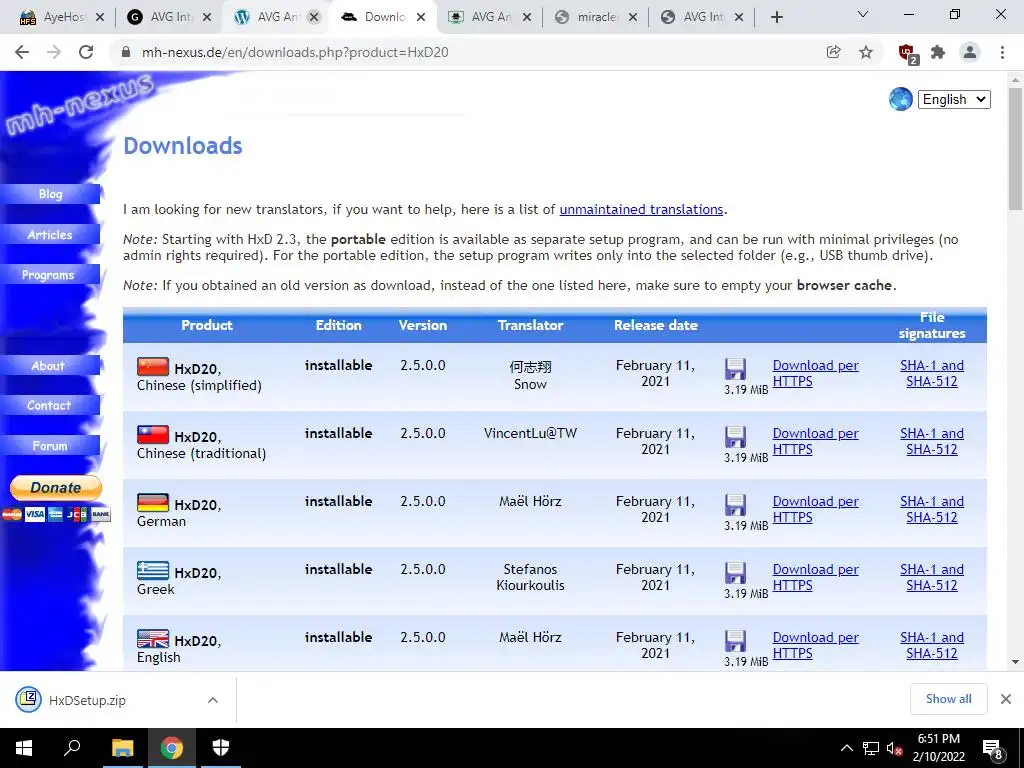Open SHA-1 and SHA-512 link for Greek
Screen dimensions: 1024x768
pos(932,577)
